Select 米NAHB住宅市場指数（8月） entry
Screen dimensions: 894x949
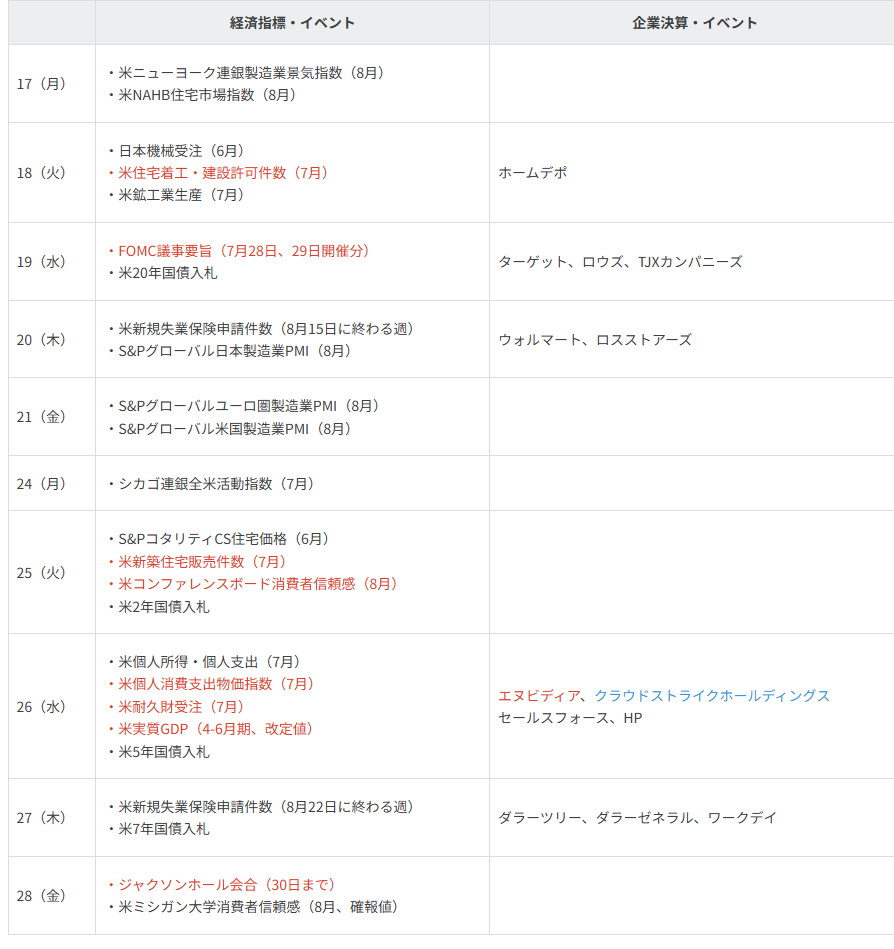(202, 95)
